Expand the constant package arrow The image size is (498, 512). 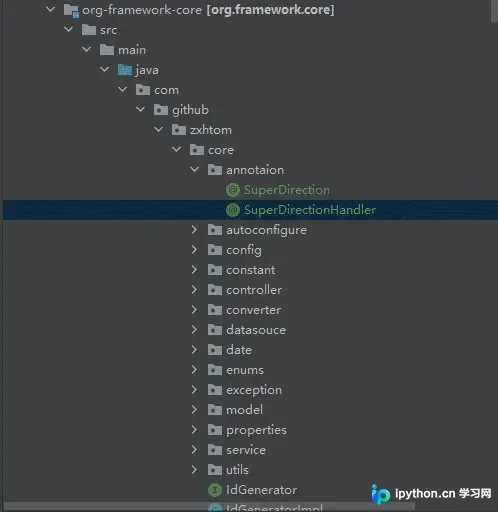(195, 270)
